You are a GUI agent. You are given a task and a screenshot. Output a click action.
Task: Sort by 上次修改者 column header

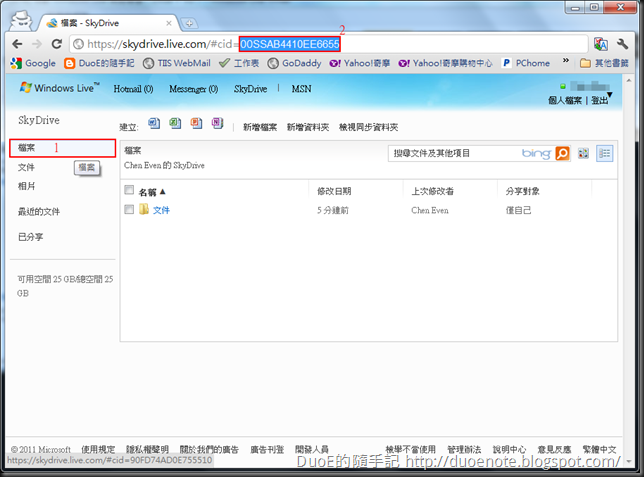pyautogui.click(x=432, y=191)
